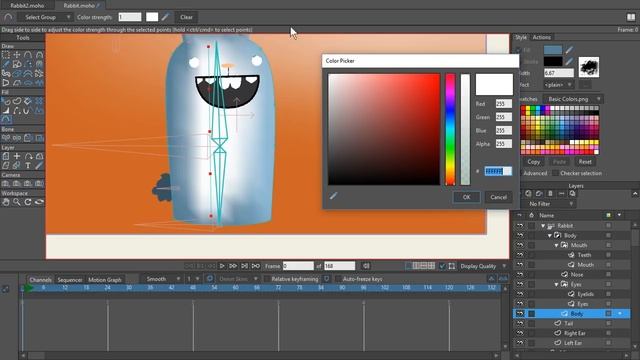Screen dimensions: 640x360
Task: Select the Select Bone tool
Action: 6,138
